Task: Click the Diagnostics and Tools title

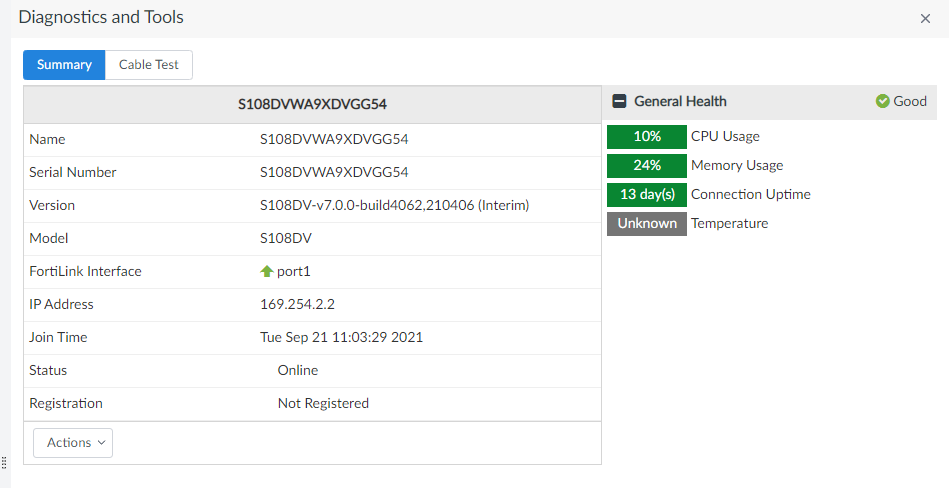Action: pos(101,17)
